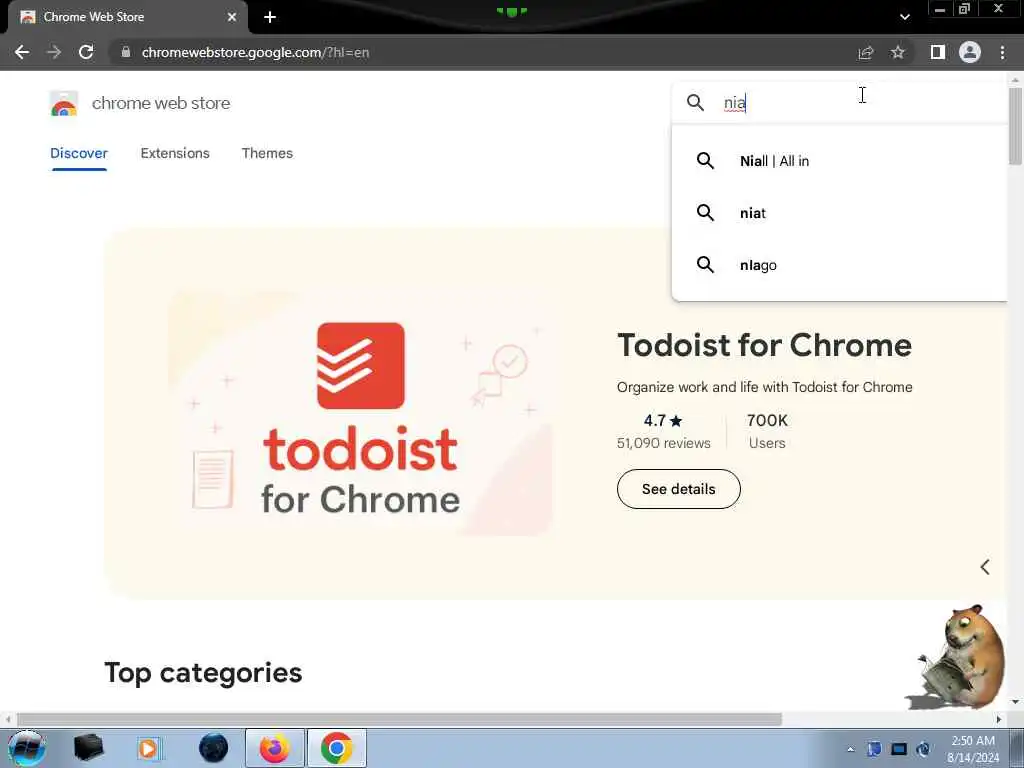
Task: Open the Chrome profile avatar
Action: click(970, 52)
